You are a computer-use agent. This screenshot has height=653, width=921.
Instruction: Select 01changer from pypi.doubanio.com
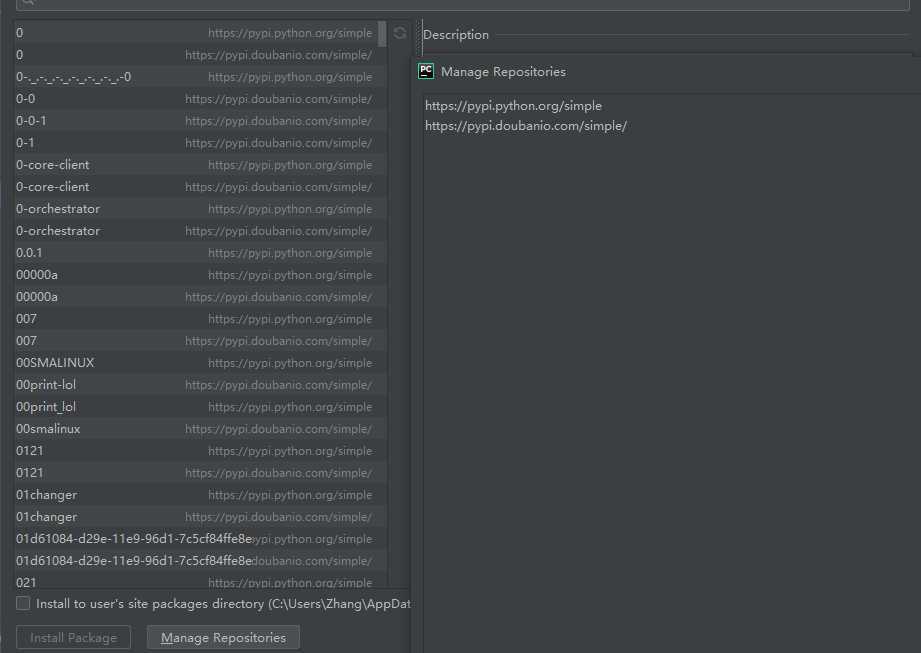point(200,517)
